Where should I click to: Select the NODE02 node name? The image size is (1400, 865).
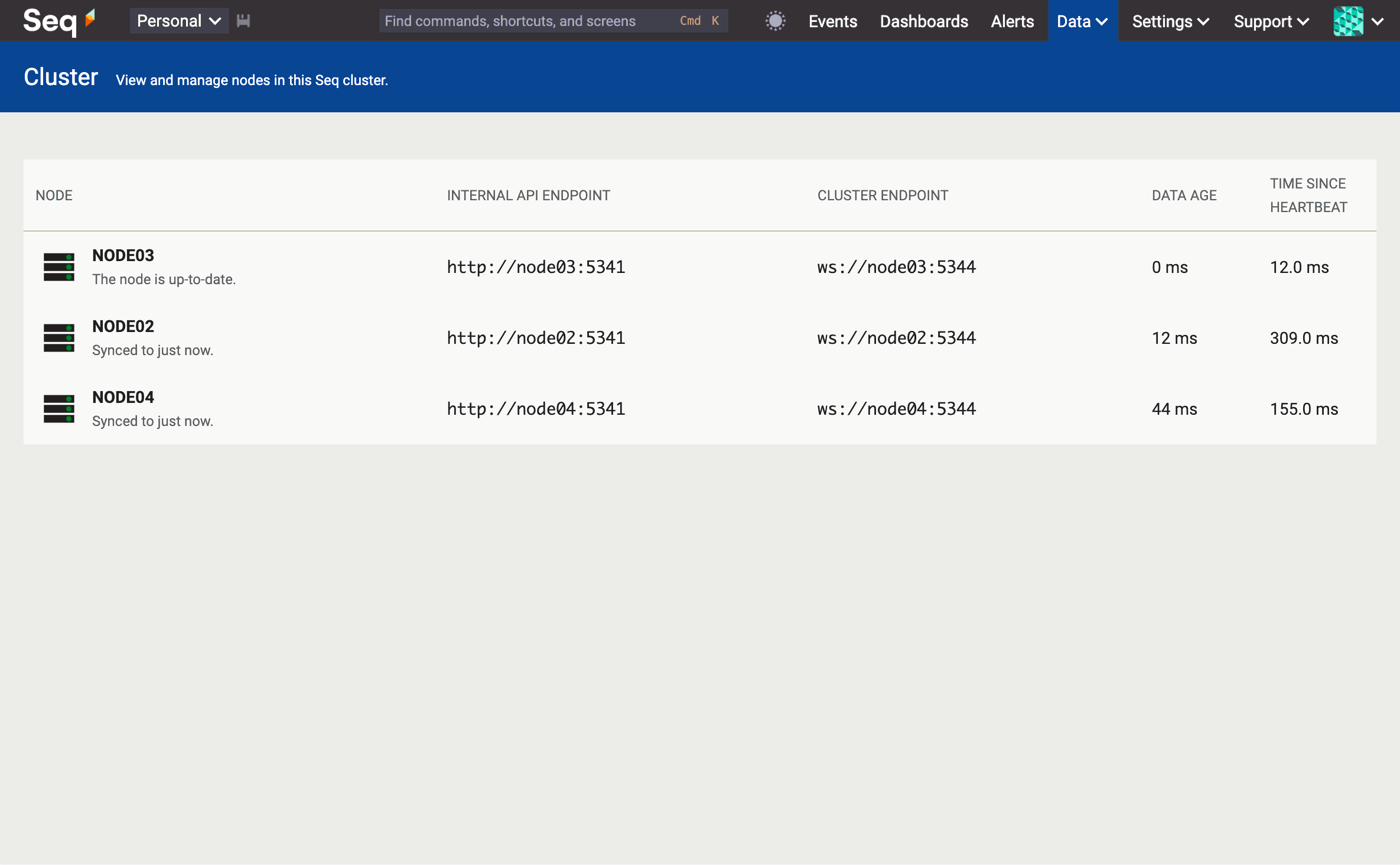tap(123, 326)
